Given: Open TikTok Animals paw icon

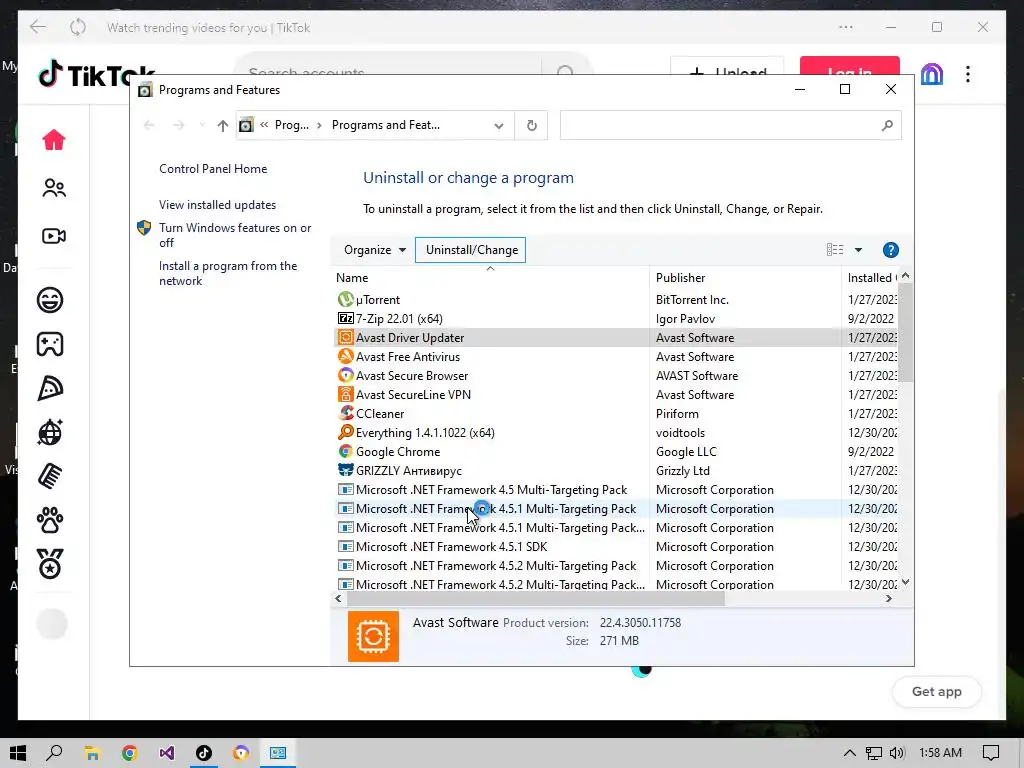Looking at the screenshot, I should coord(50,520).
